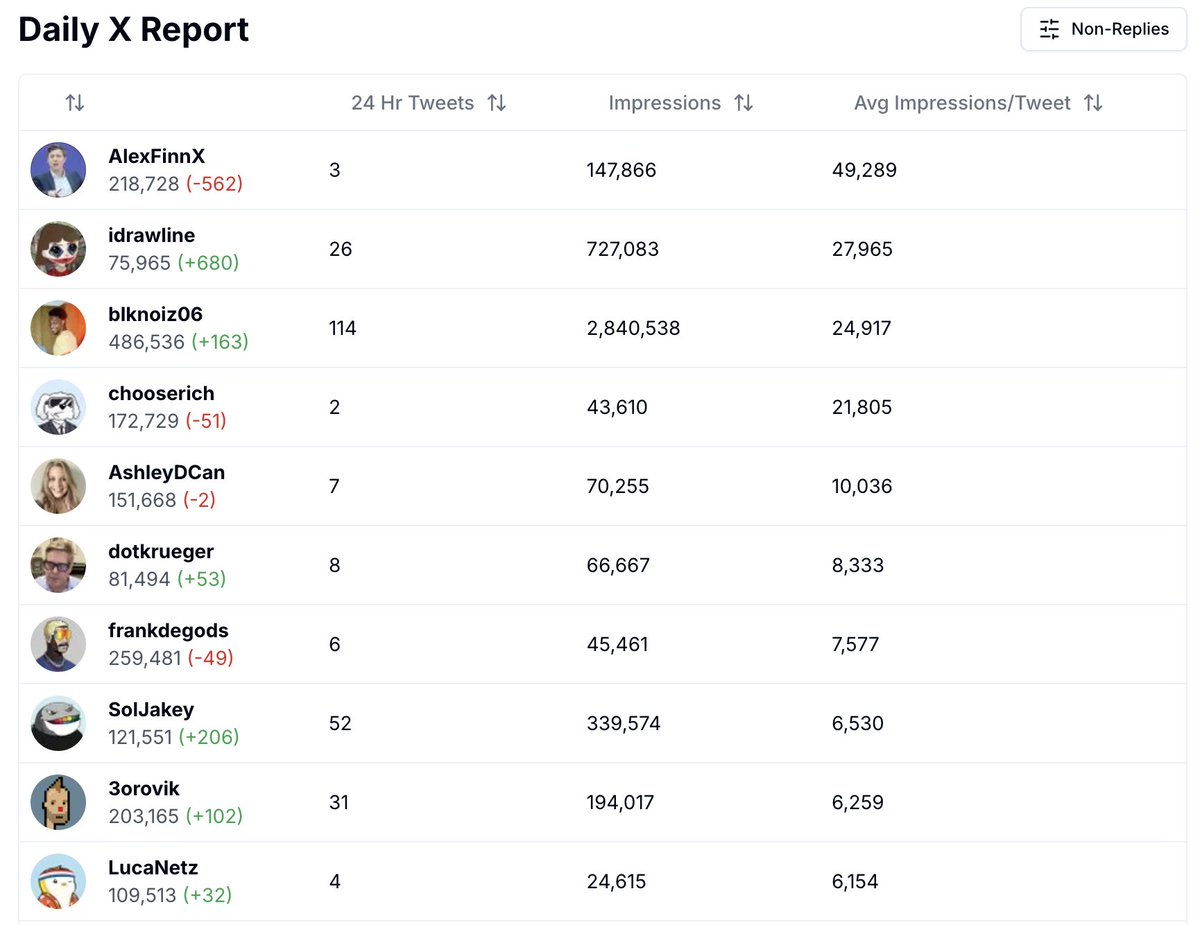This screenshot has width=1200, height=925.
Task: Click chooserich avatar image
Action: pyautogui.click(x=58, y=407)
